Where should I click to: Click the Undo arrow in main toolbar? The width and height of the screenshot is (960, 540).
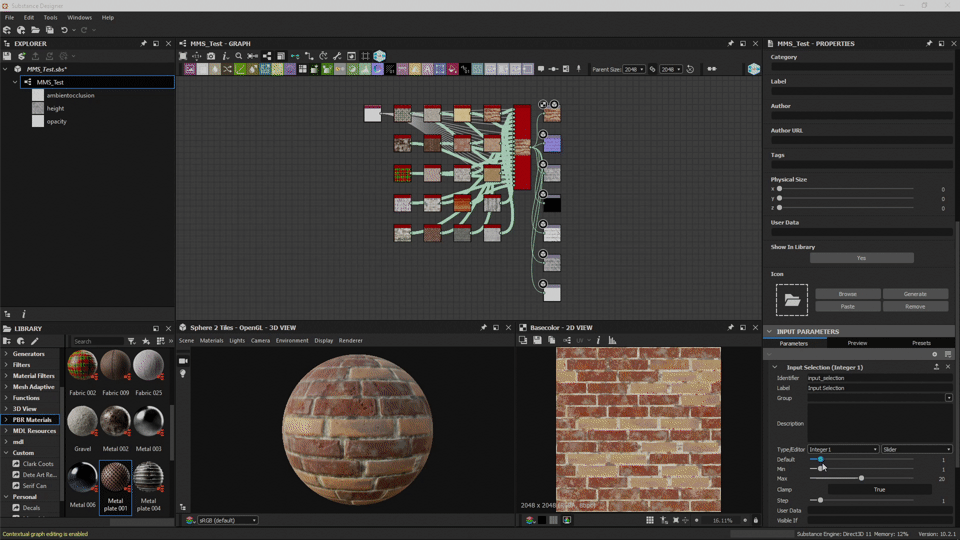[64, 30]
